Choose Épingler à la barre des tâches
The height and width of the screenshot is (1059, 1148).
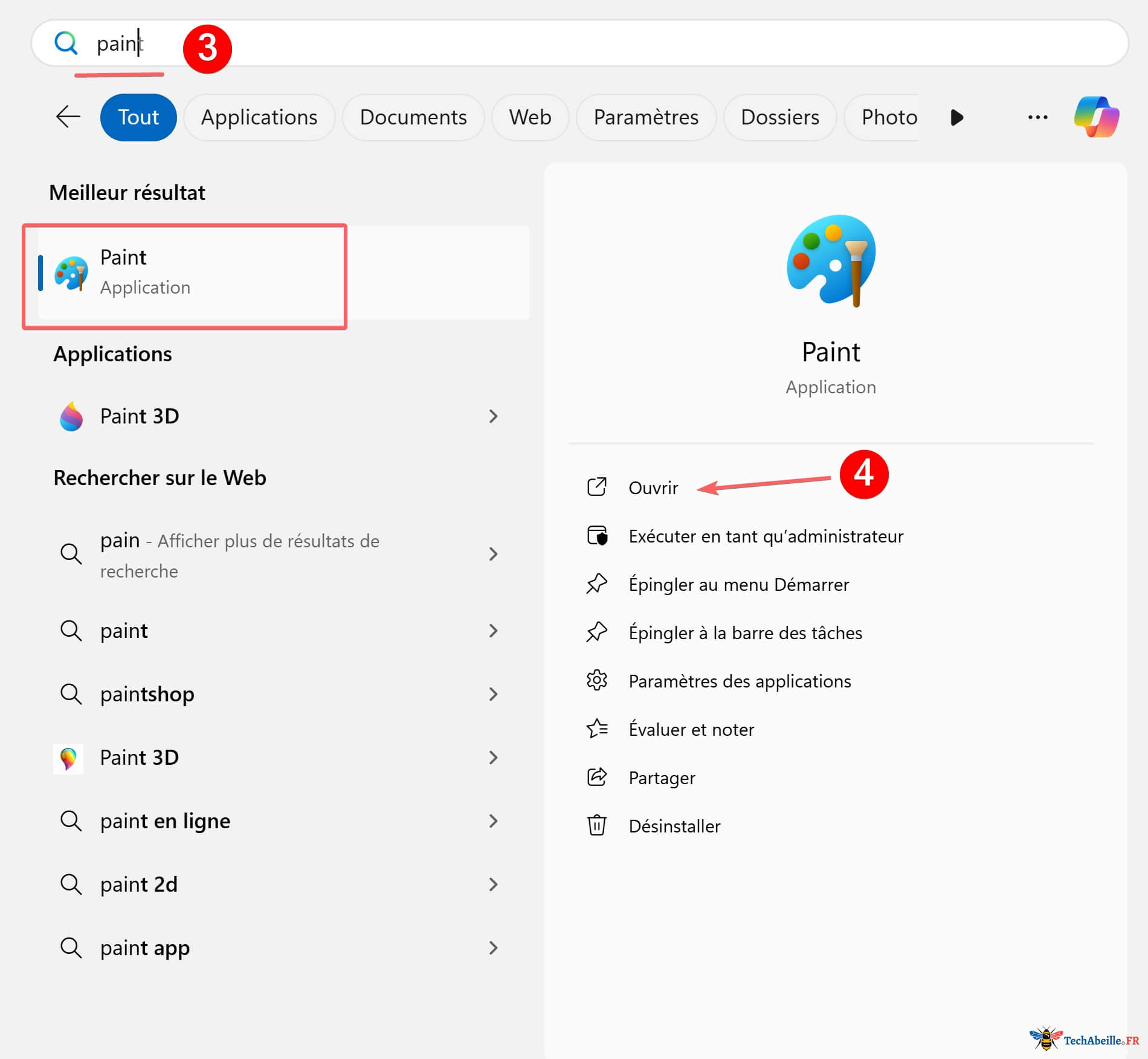(x=745, y=633)
